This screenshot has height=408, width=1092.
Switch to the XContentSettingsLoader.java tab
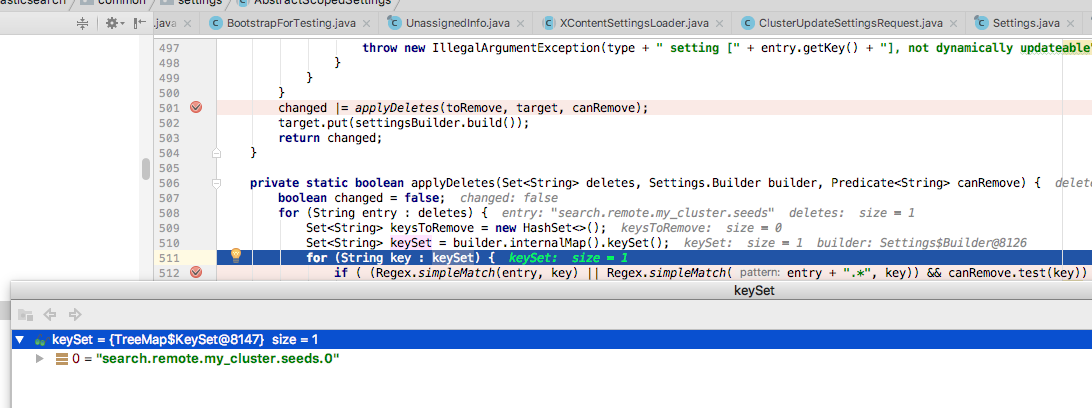click(636, 24)
